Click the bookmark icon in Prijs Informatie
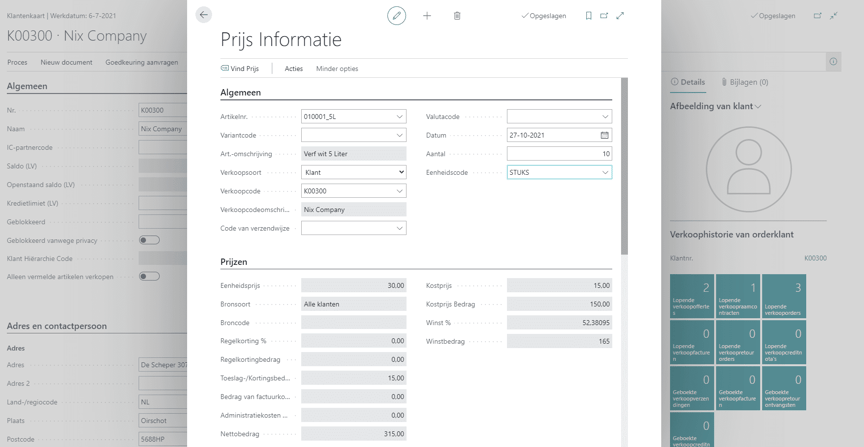The width and height of the screenshot is (864, 447). click(588, 16)
